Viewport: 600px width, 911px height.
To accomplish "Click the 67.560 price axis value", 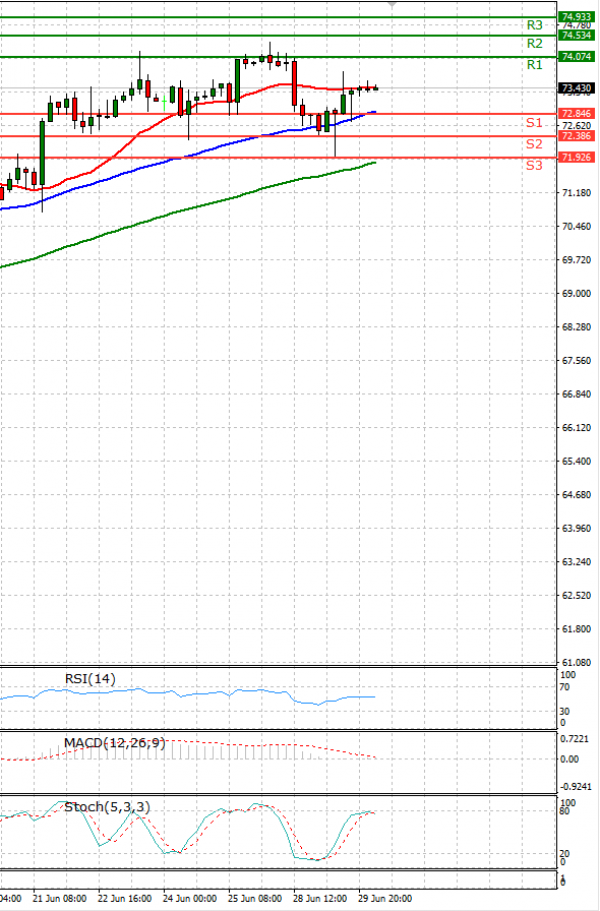I will tap(577, 361).
